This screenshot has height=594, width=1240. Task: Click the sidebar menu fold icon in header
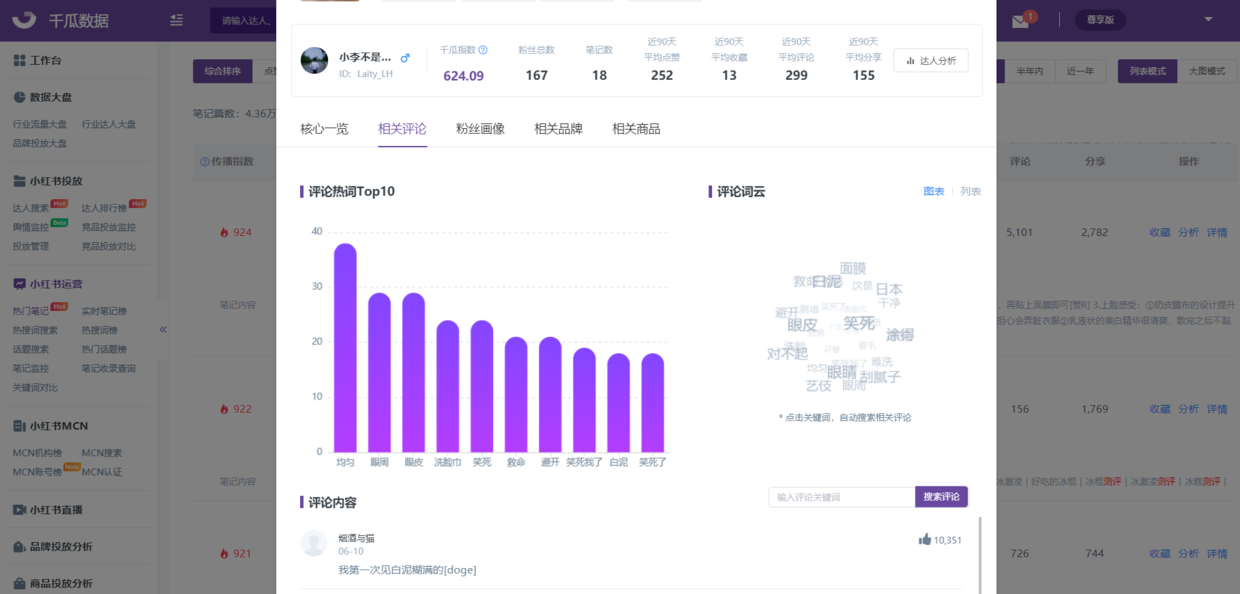[177, 20]
